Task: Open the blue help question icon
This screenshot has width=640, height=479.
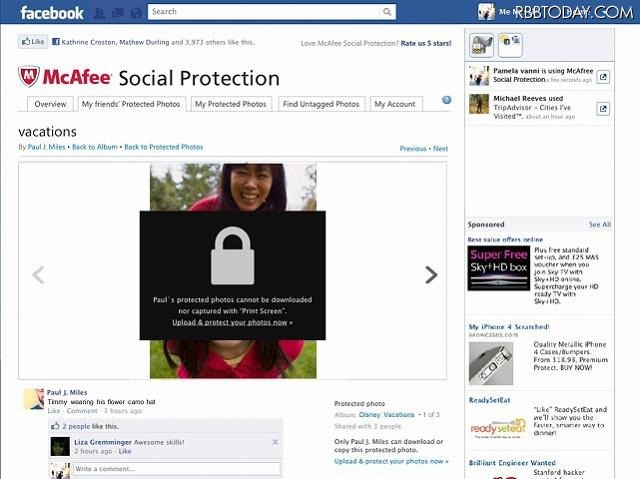Action: pyautogui.click(x=447, y=100)
